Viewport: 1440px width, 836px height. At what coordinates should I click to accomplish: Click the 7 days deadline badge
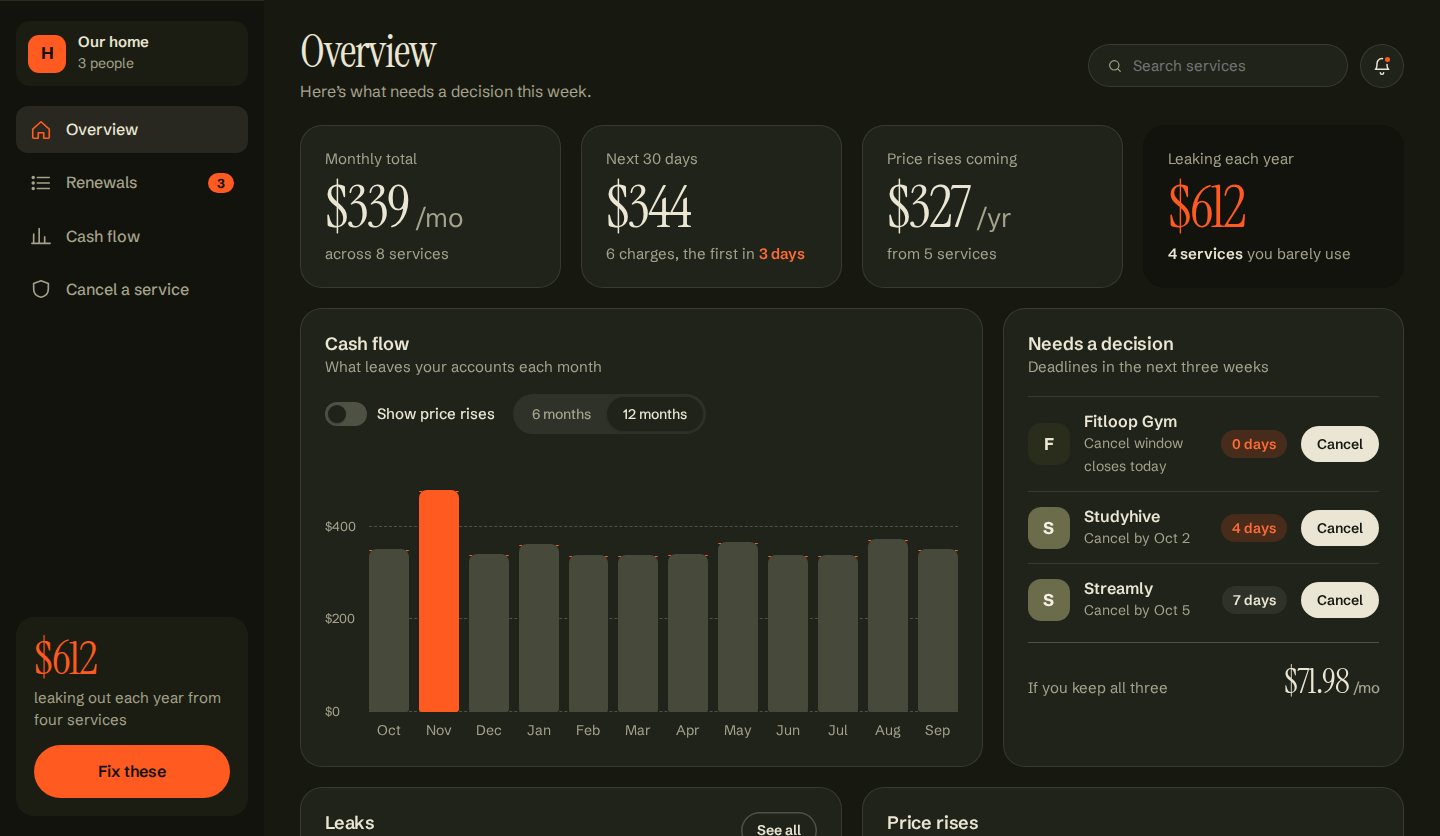point(1254,600)
